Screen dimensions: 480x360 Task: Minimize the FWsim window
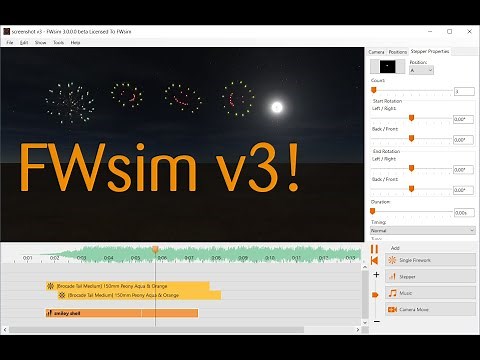pos(430,32)
